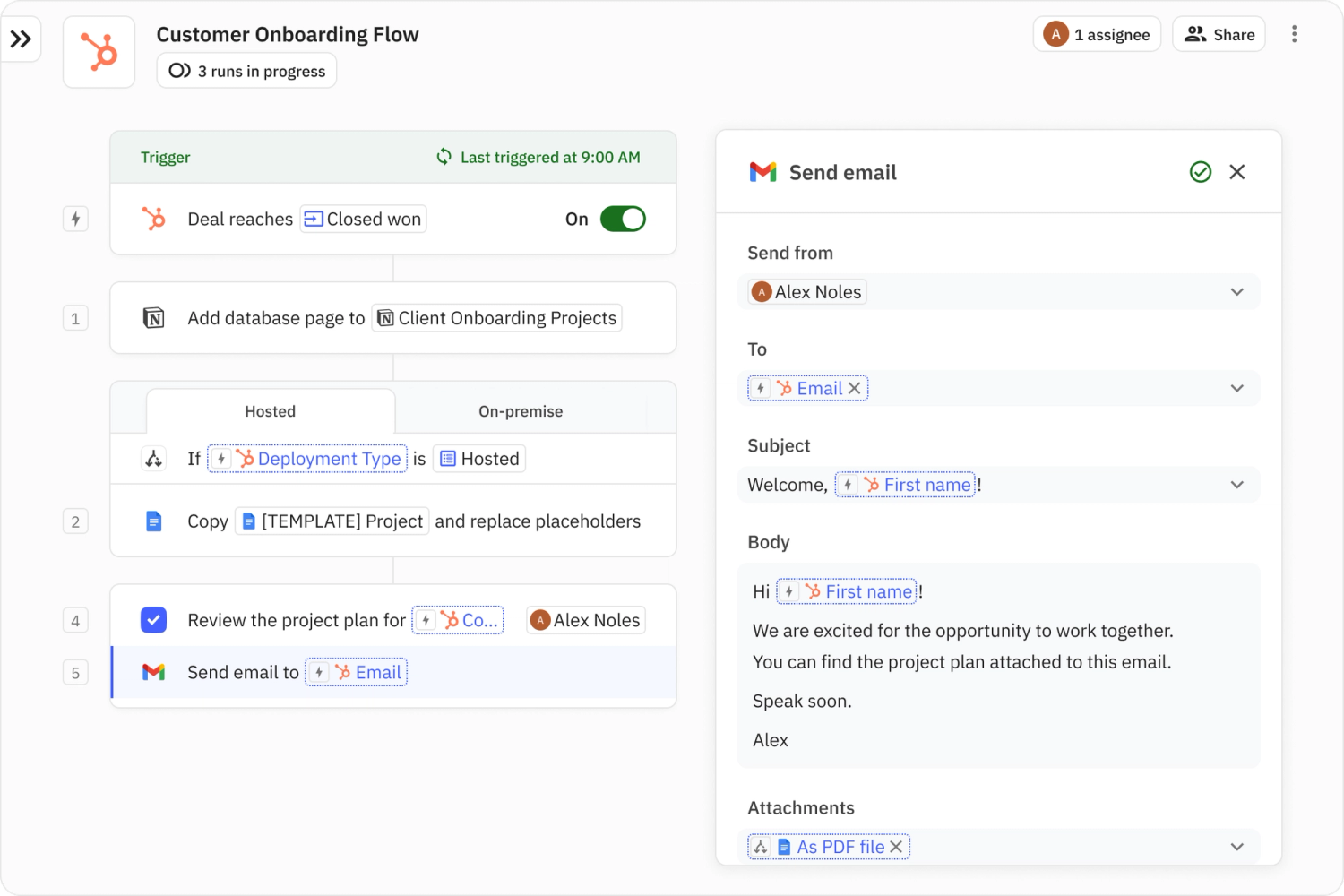The image size is (1344, 896).
Task: Close the Send email panel
Action: [x=1237, y=172]
